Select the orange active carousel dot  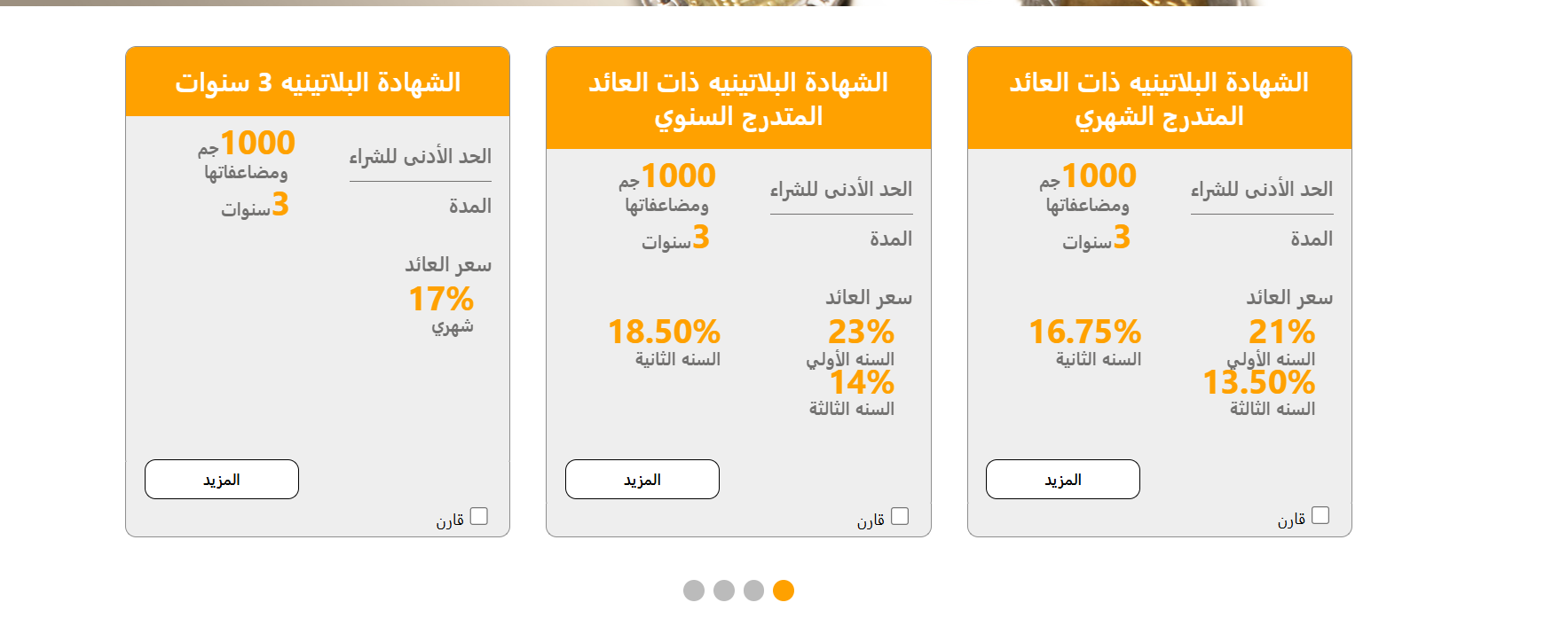pos(784,591)
